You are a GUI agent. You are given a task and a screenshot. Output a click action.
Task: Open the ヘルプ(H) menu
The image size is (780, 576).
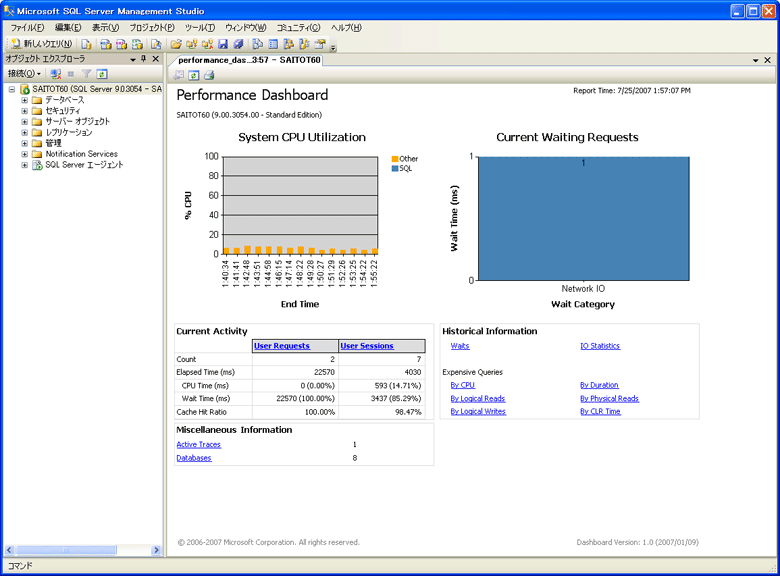click(x=346, y=28)
